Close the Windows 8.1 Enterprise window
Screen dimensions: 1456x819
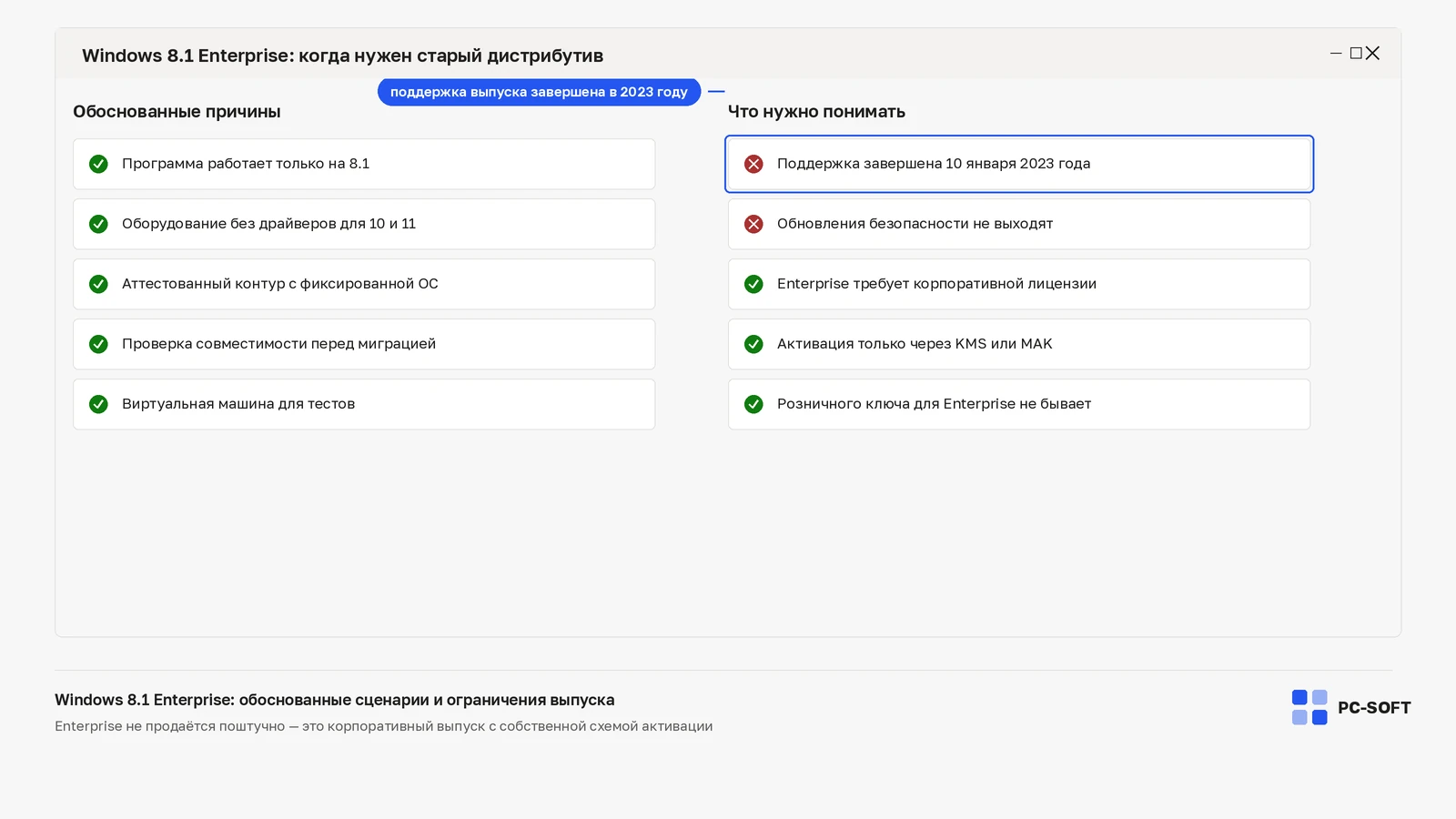point(1373,54)
